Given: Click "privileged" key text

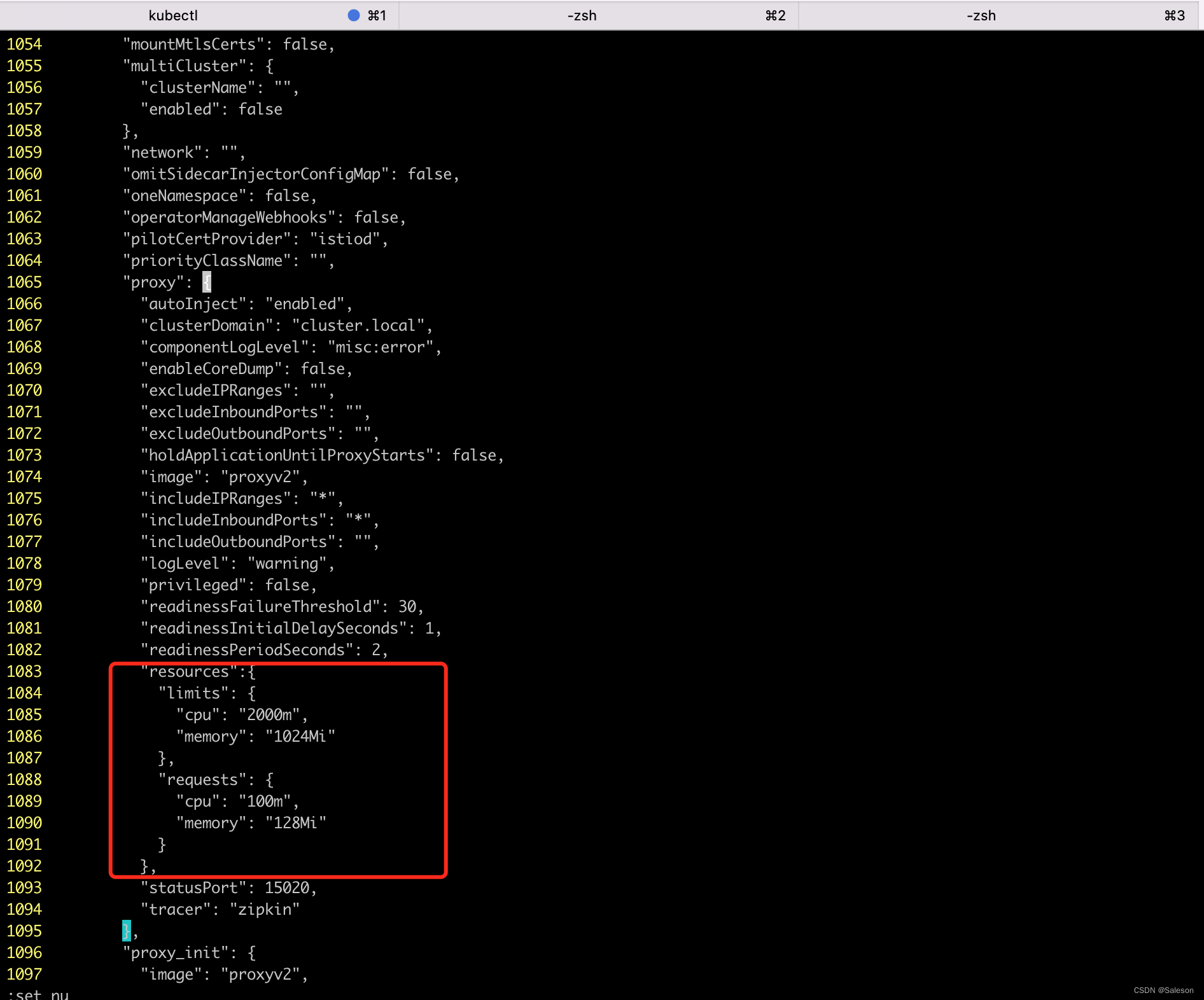Looking at the screenshot, I should click(x=193, y=585).
